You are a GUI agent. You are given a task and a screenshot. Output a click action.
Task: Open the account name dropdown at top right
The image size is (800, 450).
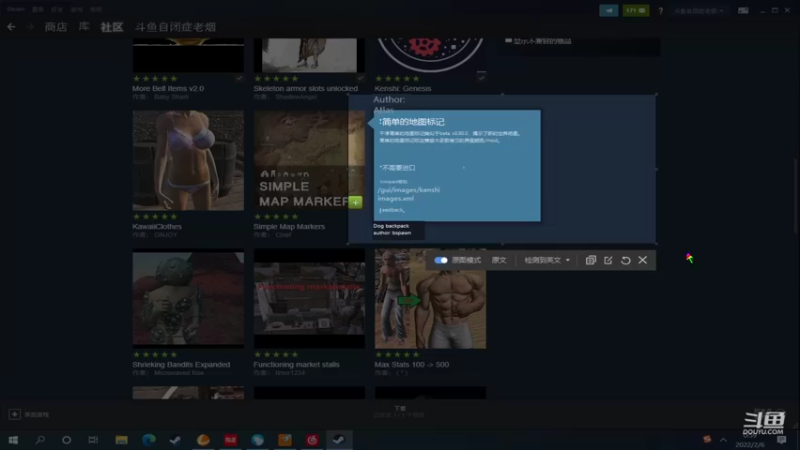point(698,11)
